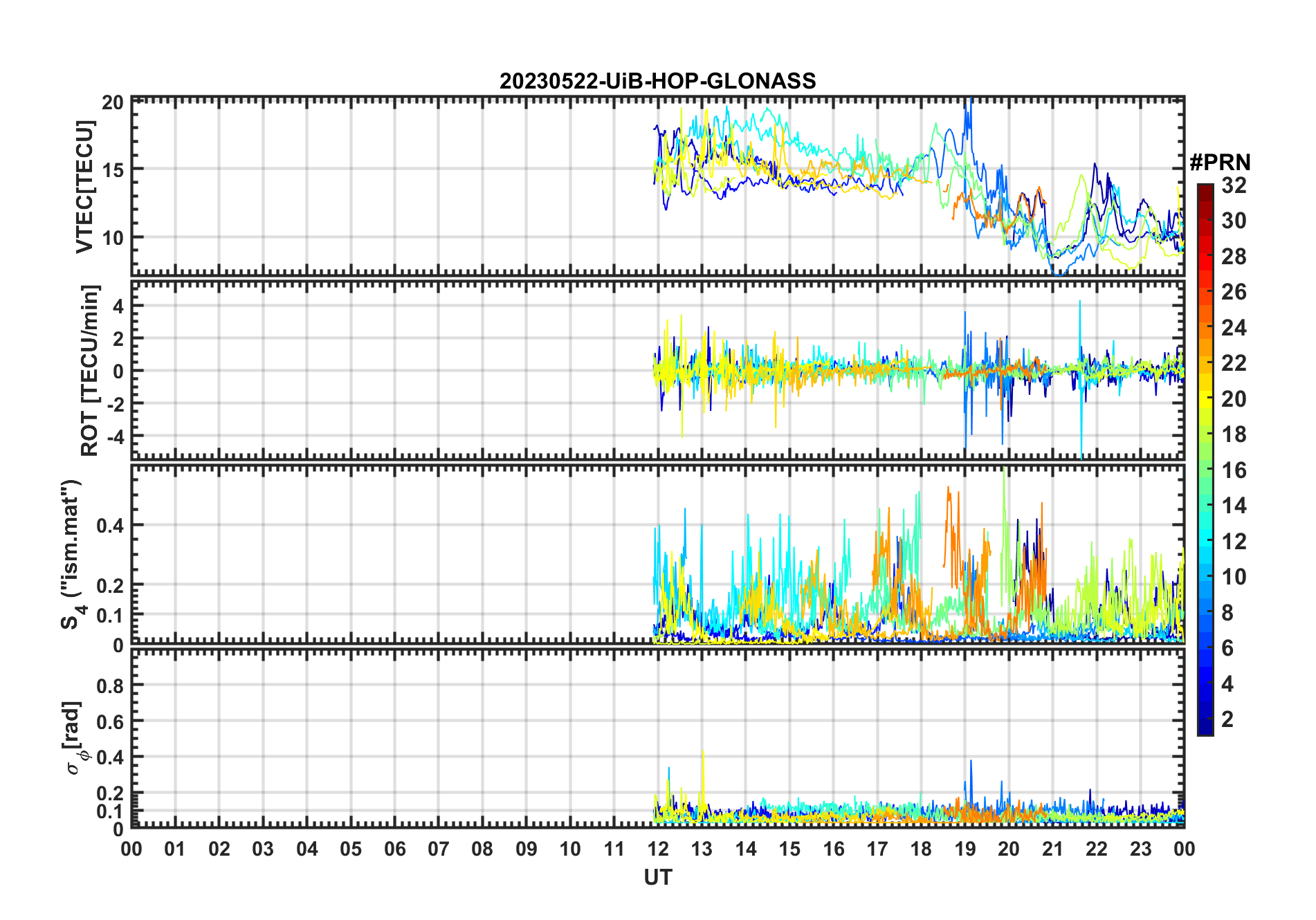
Task: Click UT axis hour label 06
Action: (x=395, y=849)
